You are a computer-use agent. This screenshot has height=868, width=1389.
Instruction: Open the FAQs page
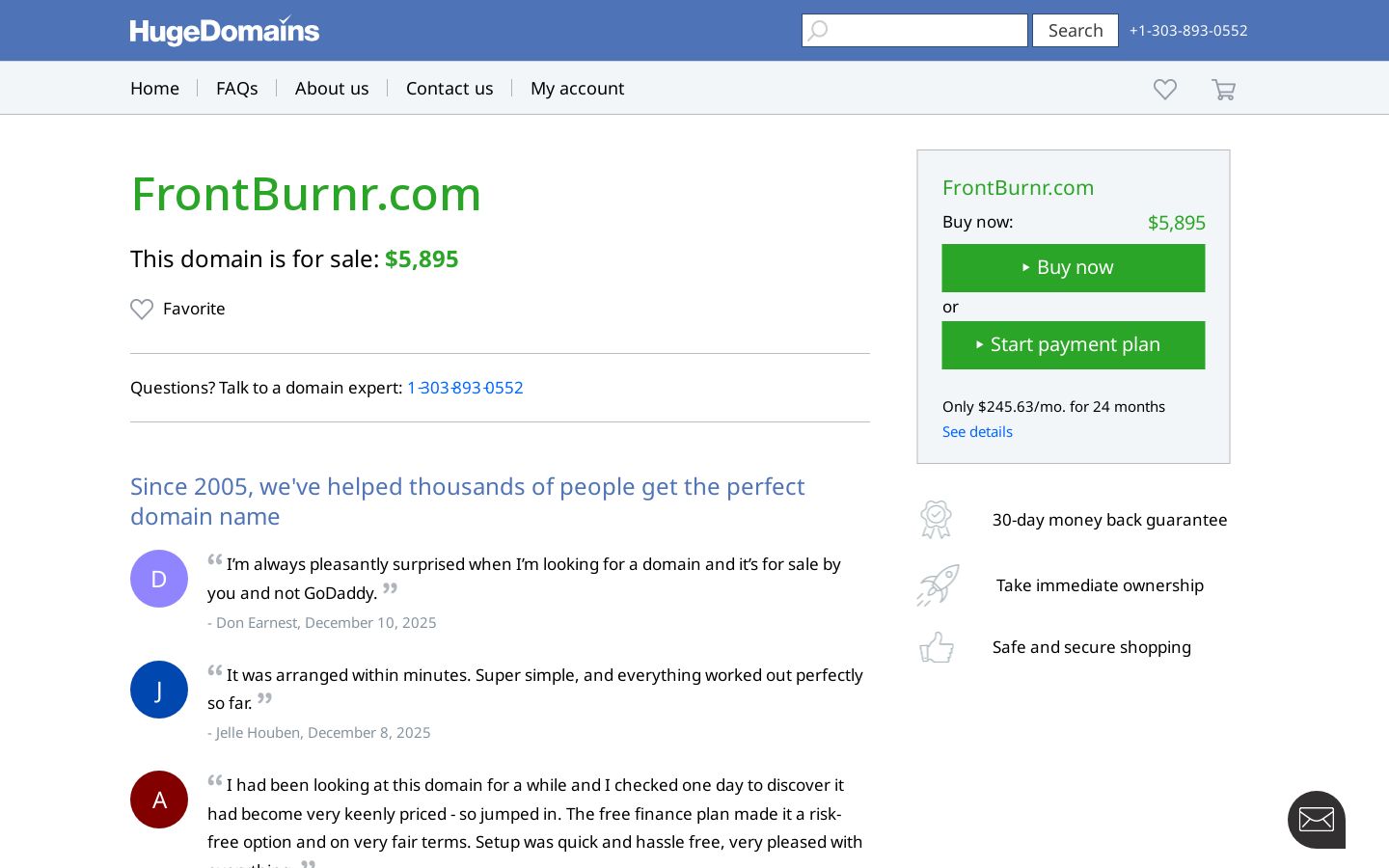(x=237, y=88)
